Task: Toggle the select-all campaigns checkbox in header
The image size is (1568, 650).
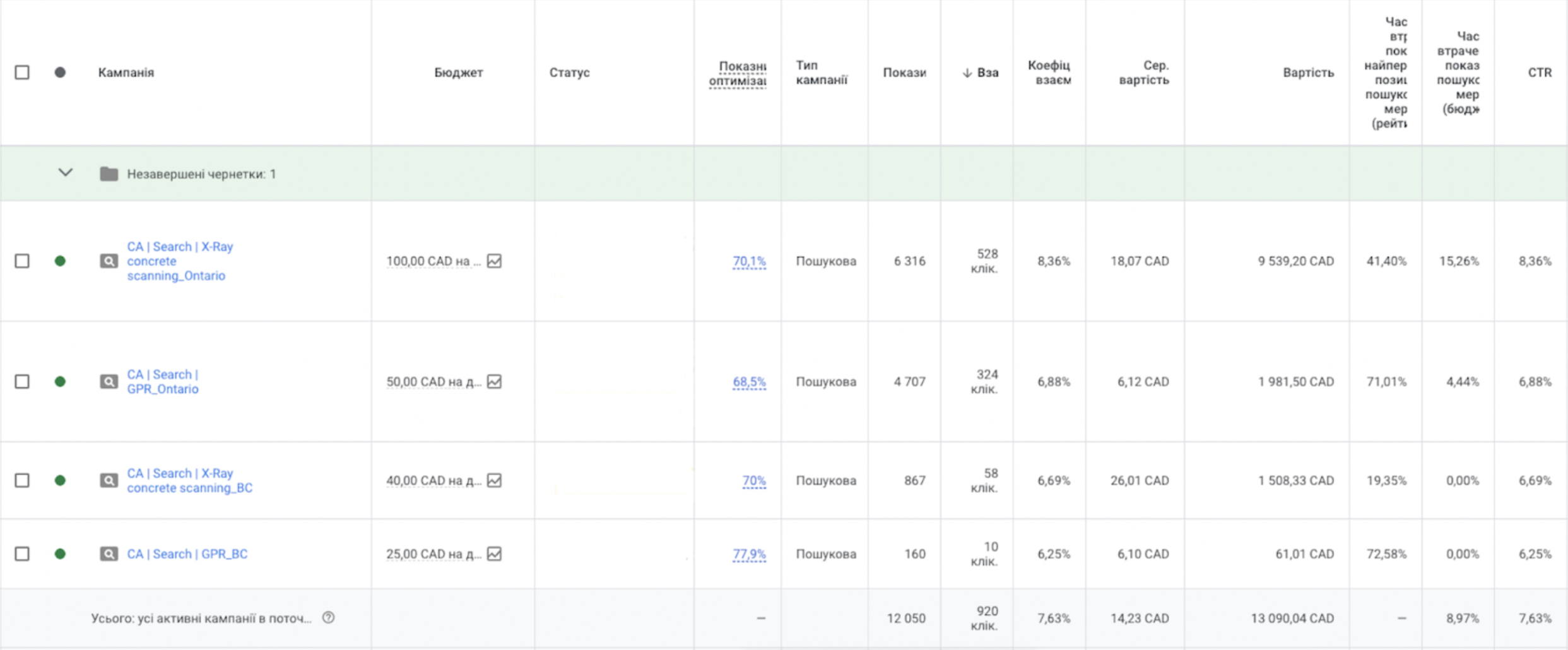Action: click(22, 72)
